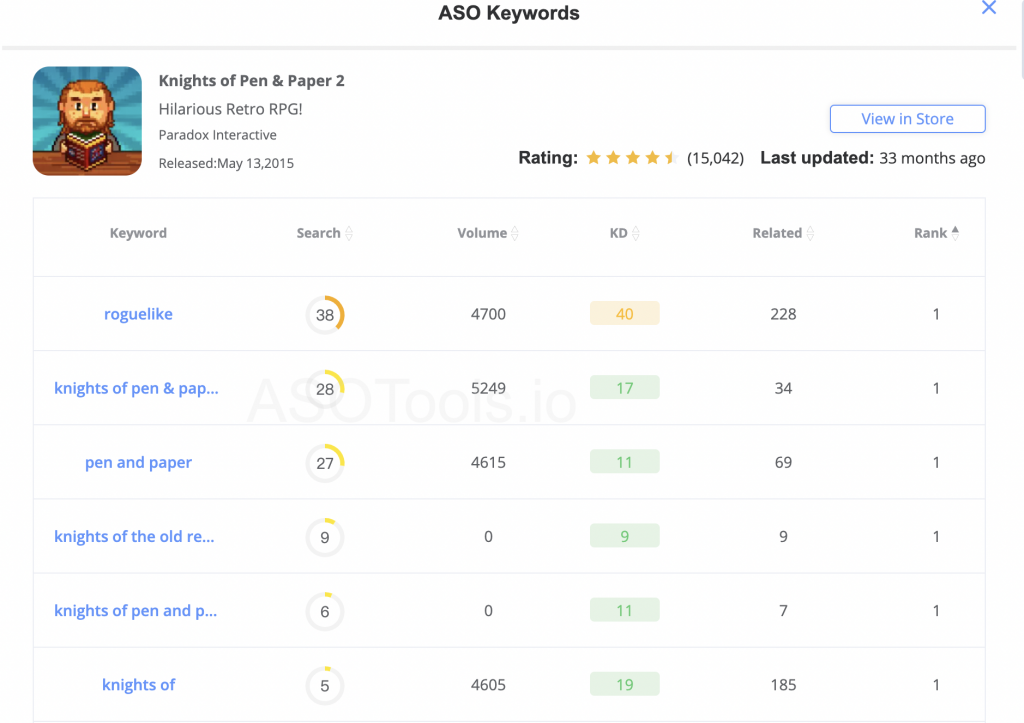The image size is (1024, 723).
Task: Open the 'pen and paper' keyword link
Action: (x=138, y=462)
